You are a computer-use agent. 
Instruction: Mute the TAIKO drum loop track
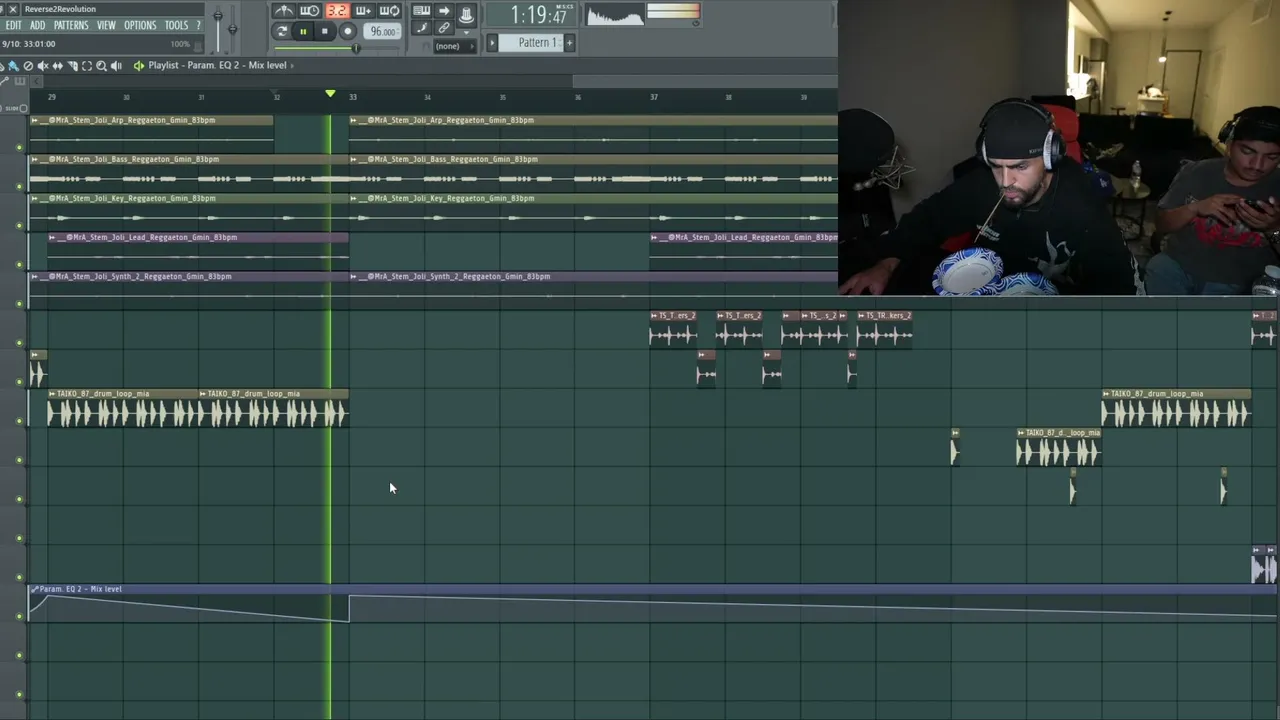click(x=19, y=420)
